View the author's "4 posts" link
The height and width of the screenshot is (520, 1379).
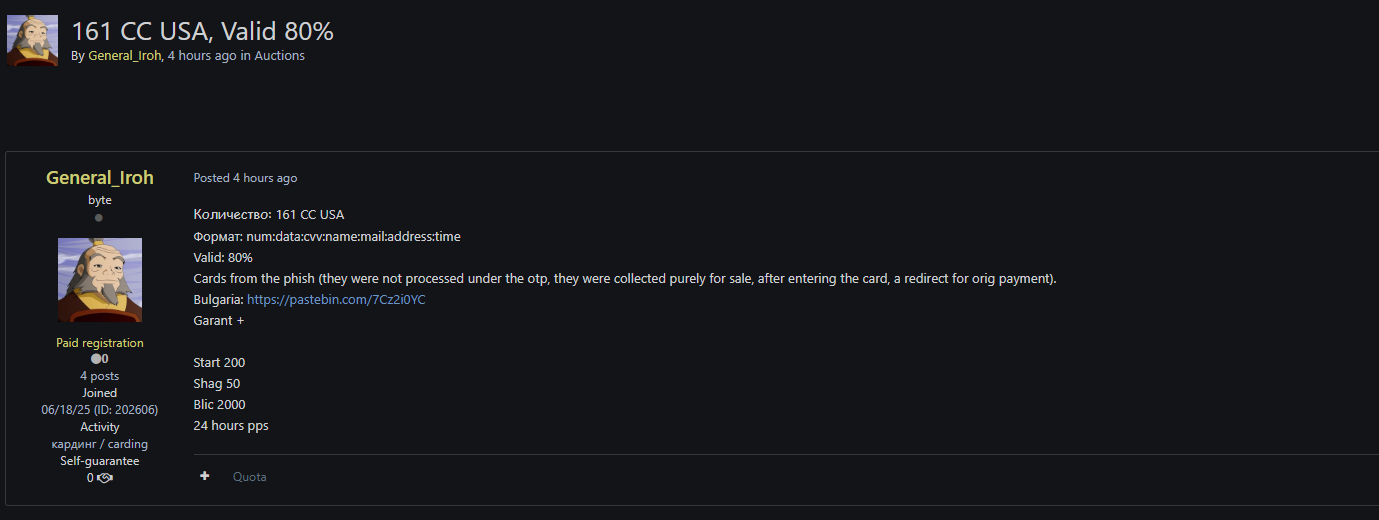[x=100, y=376]
